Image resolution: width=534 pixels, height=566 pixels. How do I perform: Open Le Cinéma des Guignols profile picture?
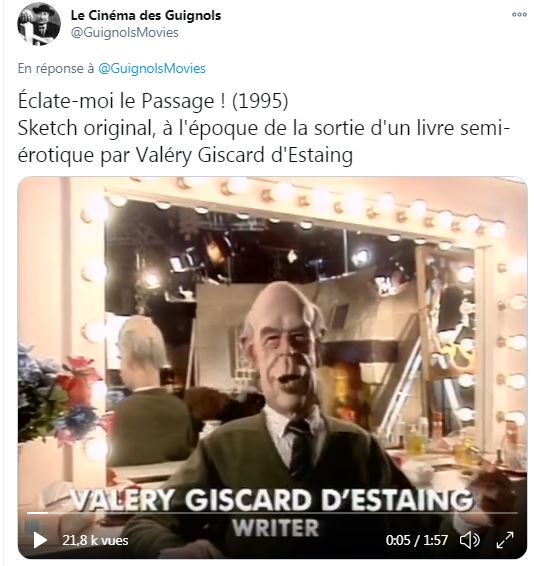(x=39, y=24)
